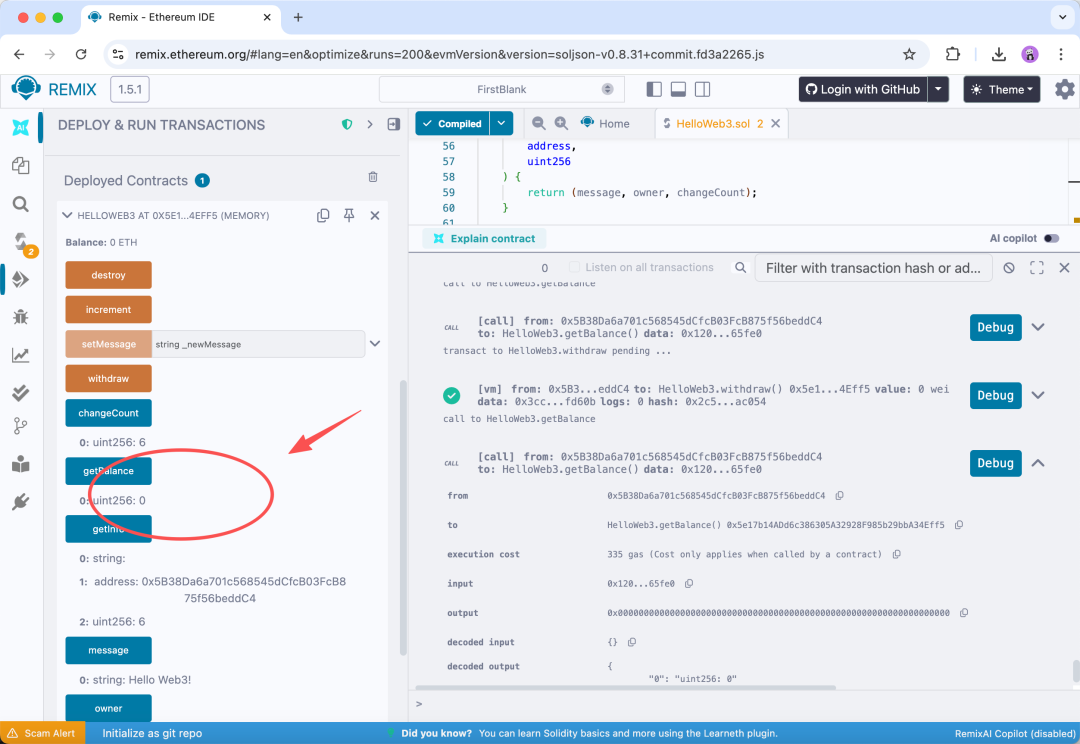
Task: Click the increment function button
Action: click(x=108, y=309)
